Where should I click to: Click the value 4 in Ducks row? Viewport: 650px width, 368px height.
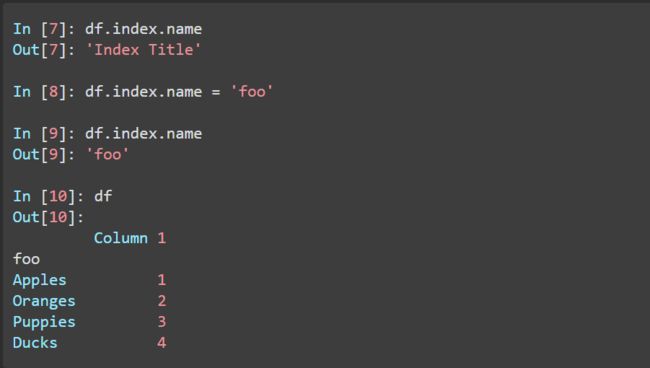pyautogui.click(x=162, y=343)
